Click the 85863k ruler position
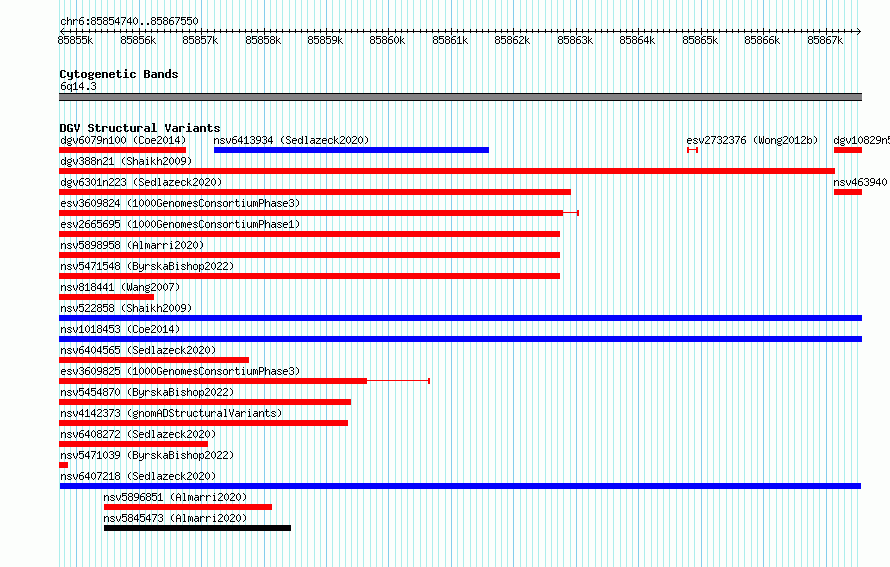This screenshot has height=567, width=890. (x=575, y=40)
